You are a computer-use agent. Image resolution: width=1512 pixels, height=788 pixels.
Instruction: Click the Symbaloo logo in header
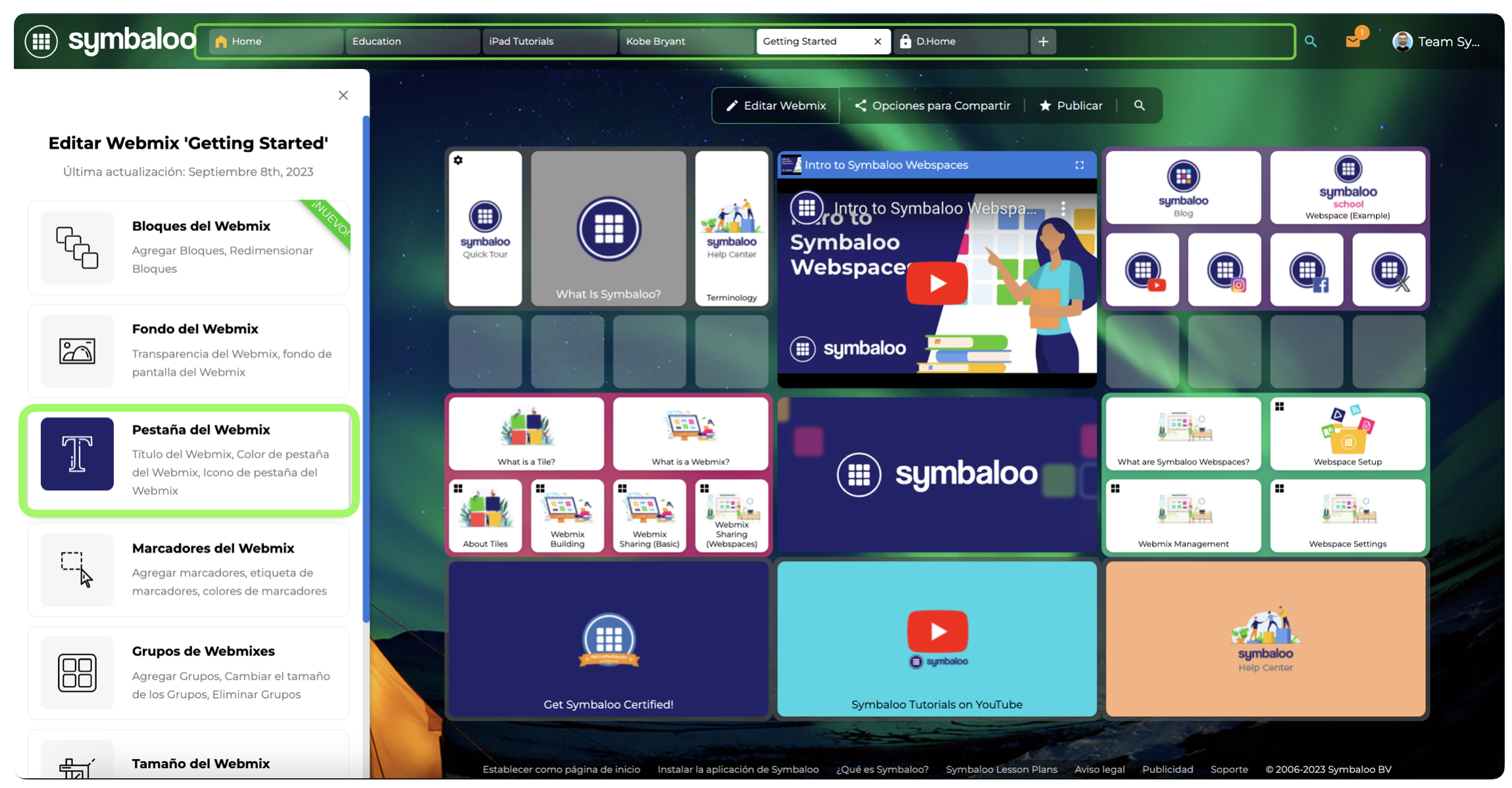point(132,41)
